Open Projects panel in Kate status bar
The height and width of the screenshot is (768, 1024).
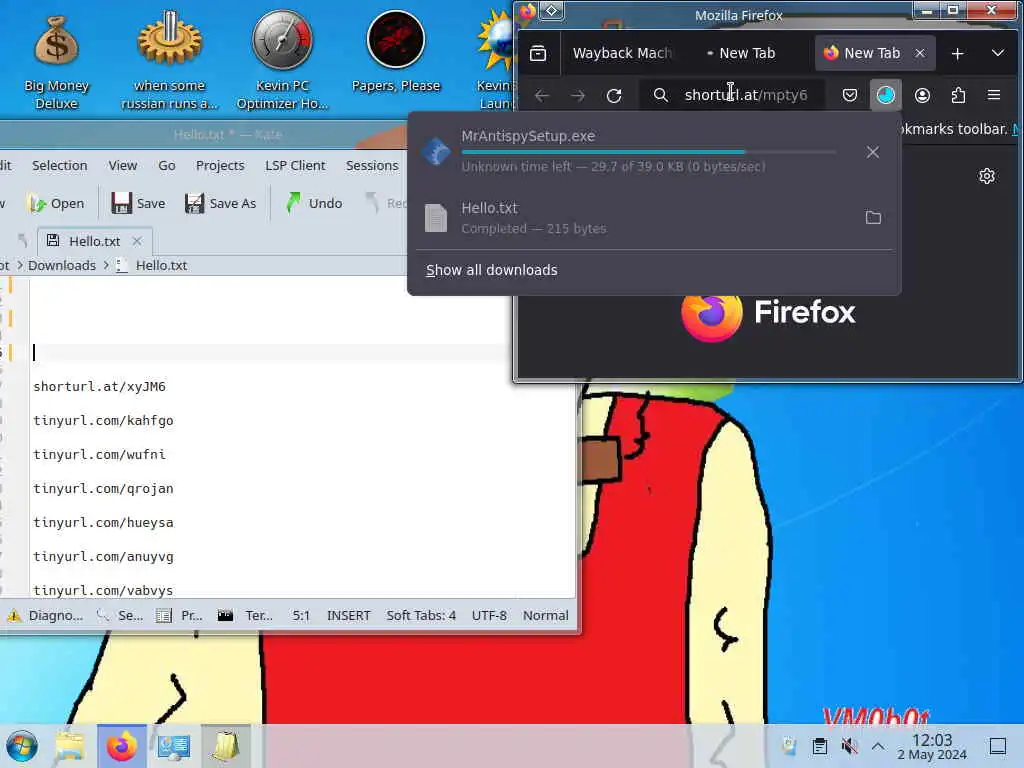[180, 615]
